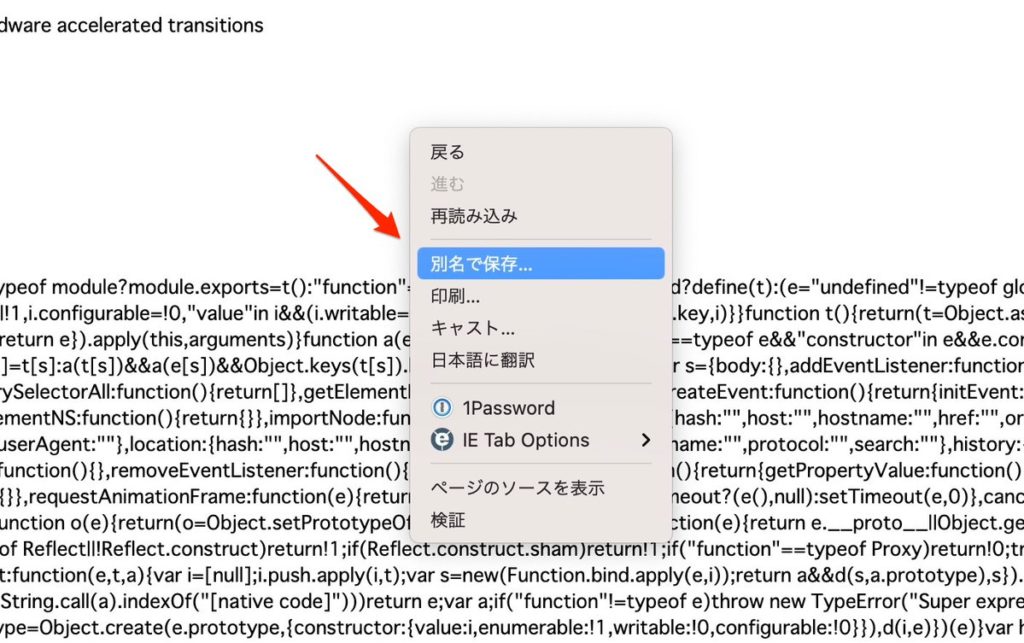This screenshot has width=1024, height=643.
Task: Click the IE Tab Options text label
Action: [525, 440]
